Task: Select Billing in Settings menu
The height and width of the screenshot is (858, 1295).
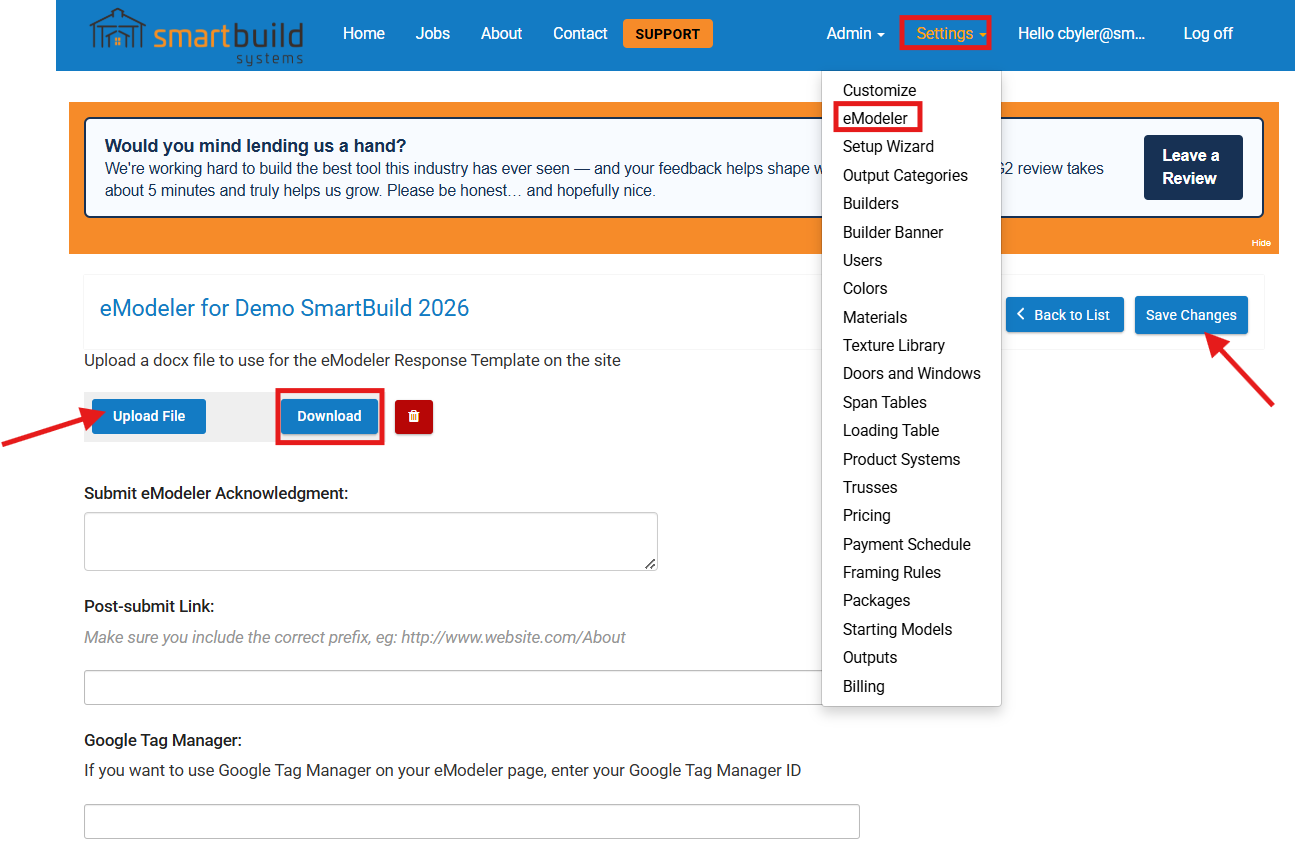Action: pyautogui.click(x=863, y=686)
